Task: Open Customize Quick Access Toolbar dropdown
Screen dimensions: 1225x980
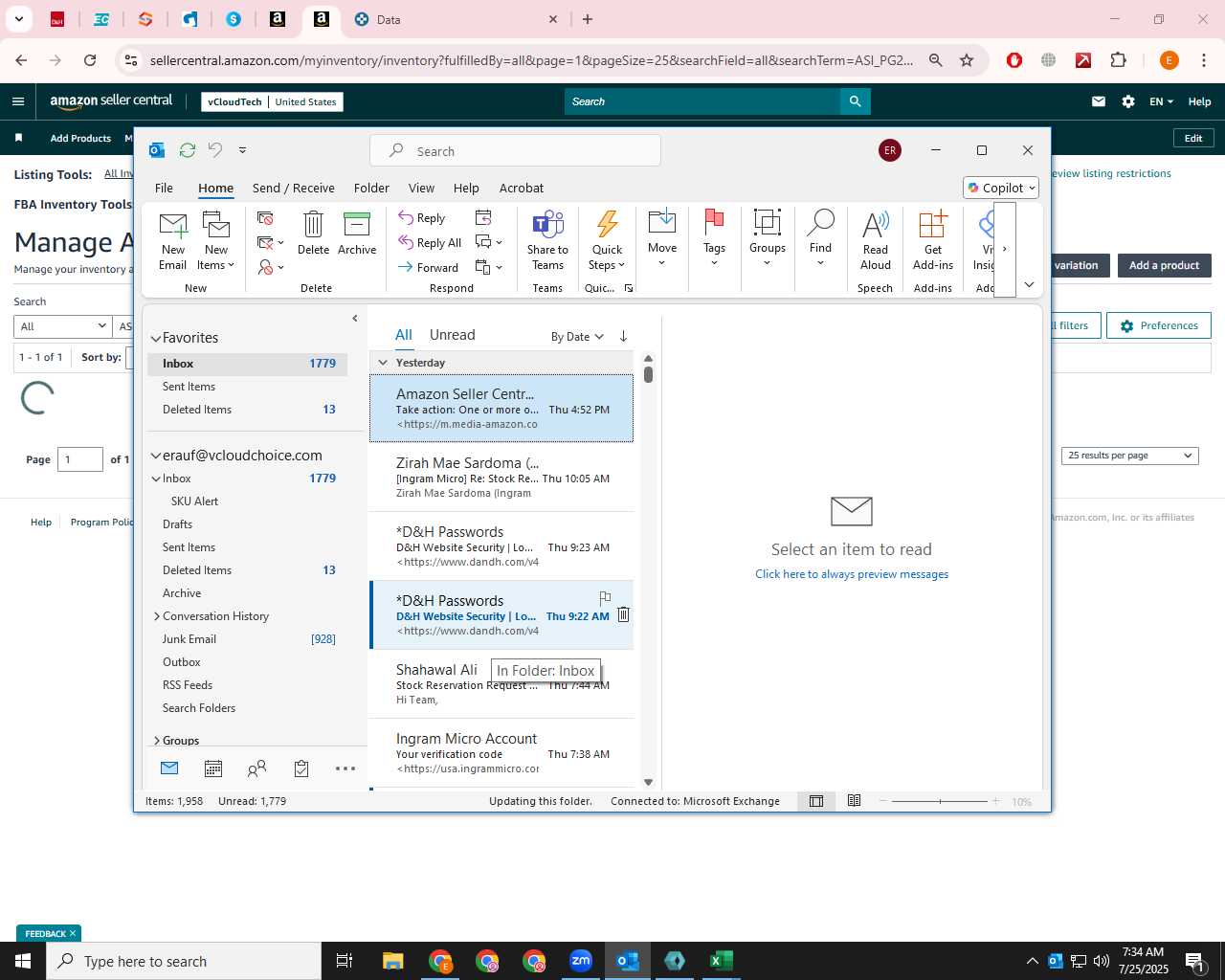Action: 242,150
